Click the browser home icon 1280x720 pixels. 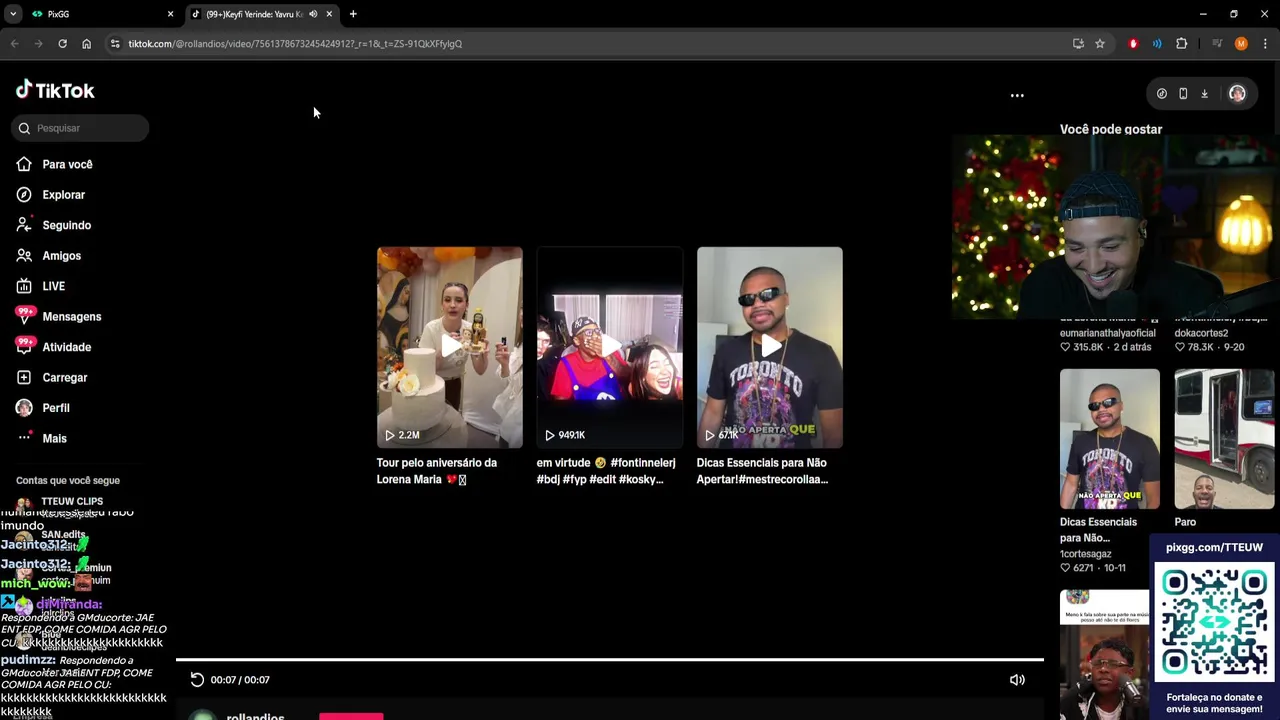click(86, 44)
